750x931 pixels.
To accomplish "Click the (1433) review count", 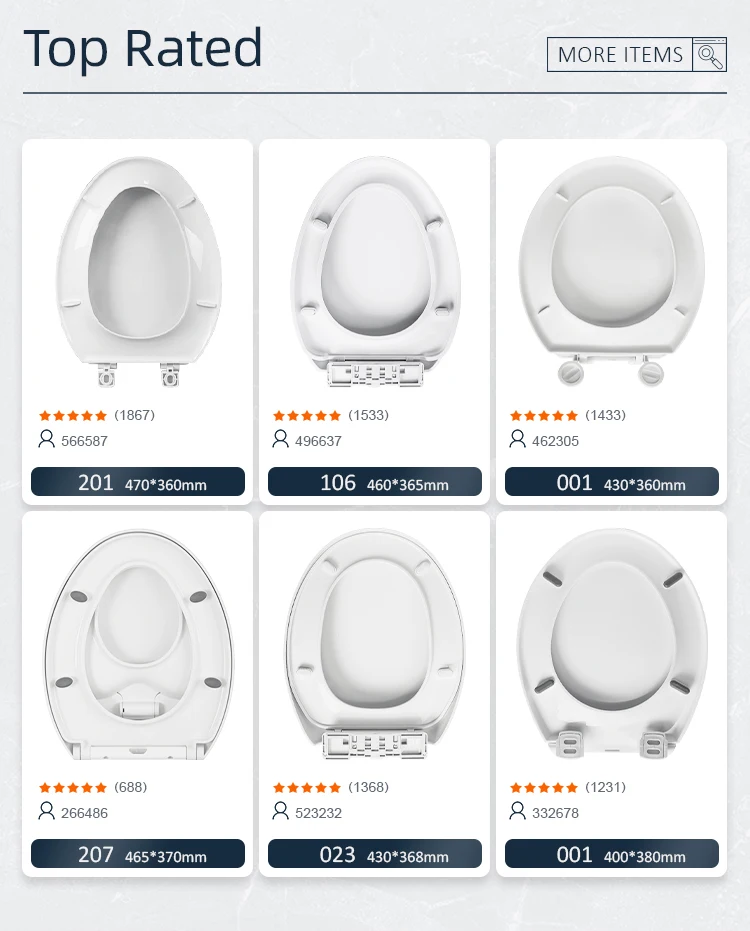I will point(606,415).
